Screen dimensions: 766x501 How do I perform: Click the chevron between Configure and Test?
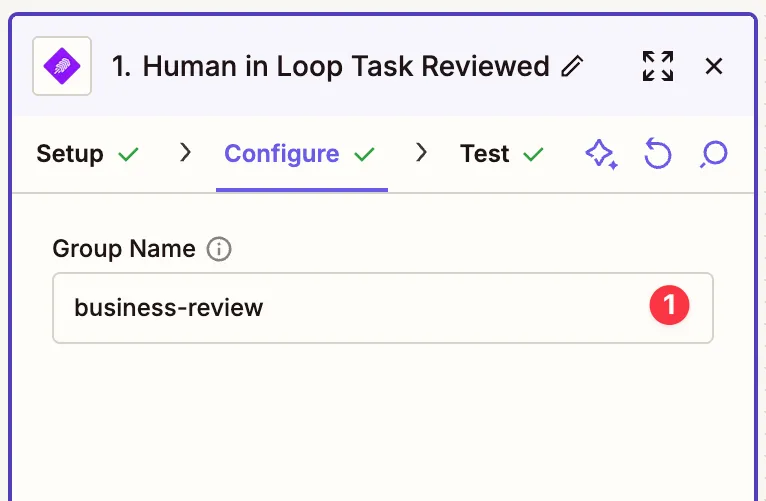421,154
